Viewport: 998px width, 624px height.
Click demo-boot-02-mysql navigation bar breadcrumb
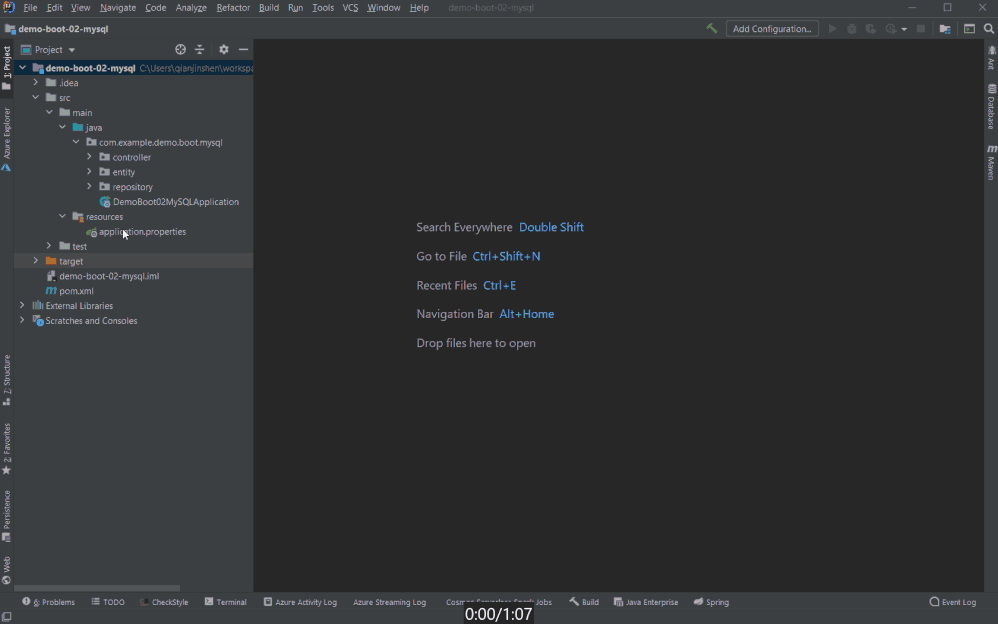coord(57,29)
